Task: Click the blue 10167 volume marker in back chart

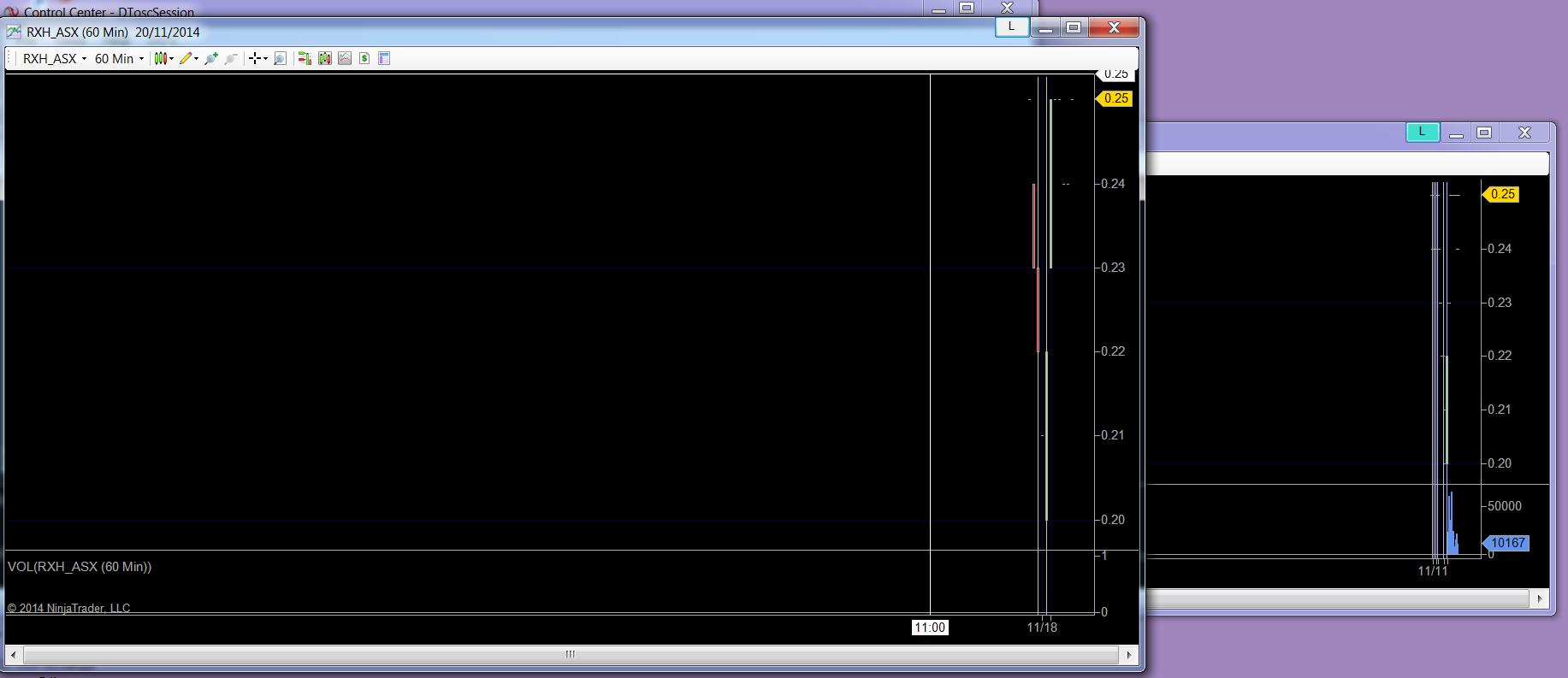Action: (1506, 543)
